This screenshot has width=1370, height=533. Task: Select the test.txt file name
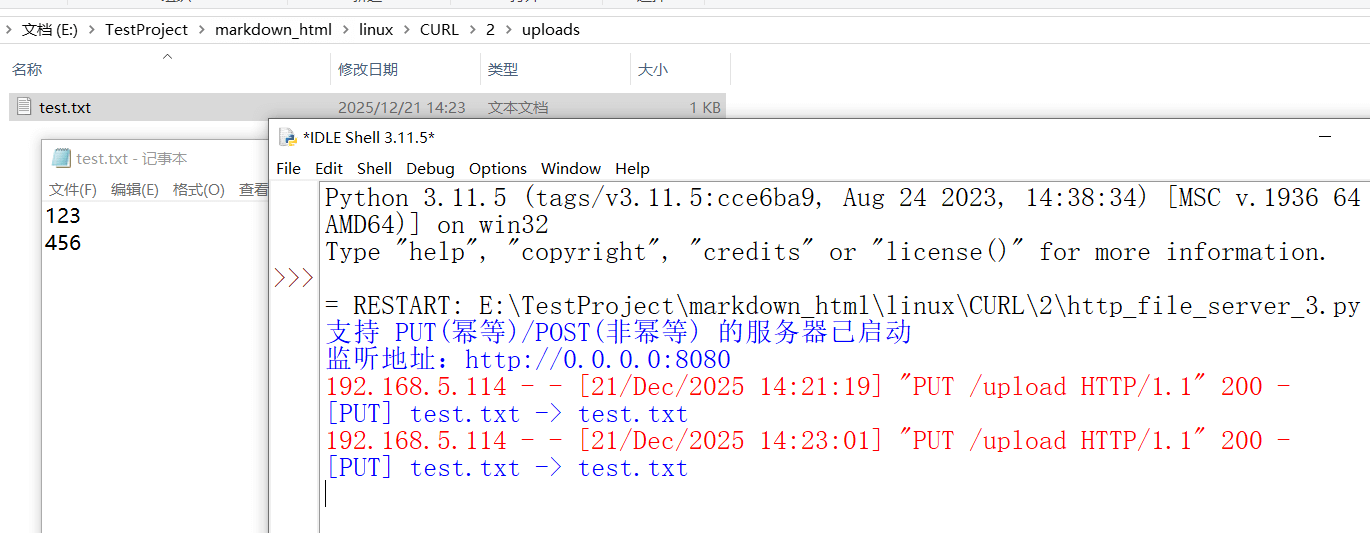point(65,107)
